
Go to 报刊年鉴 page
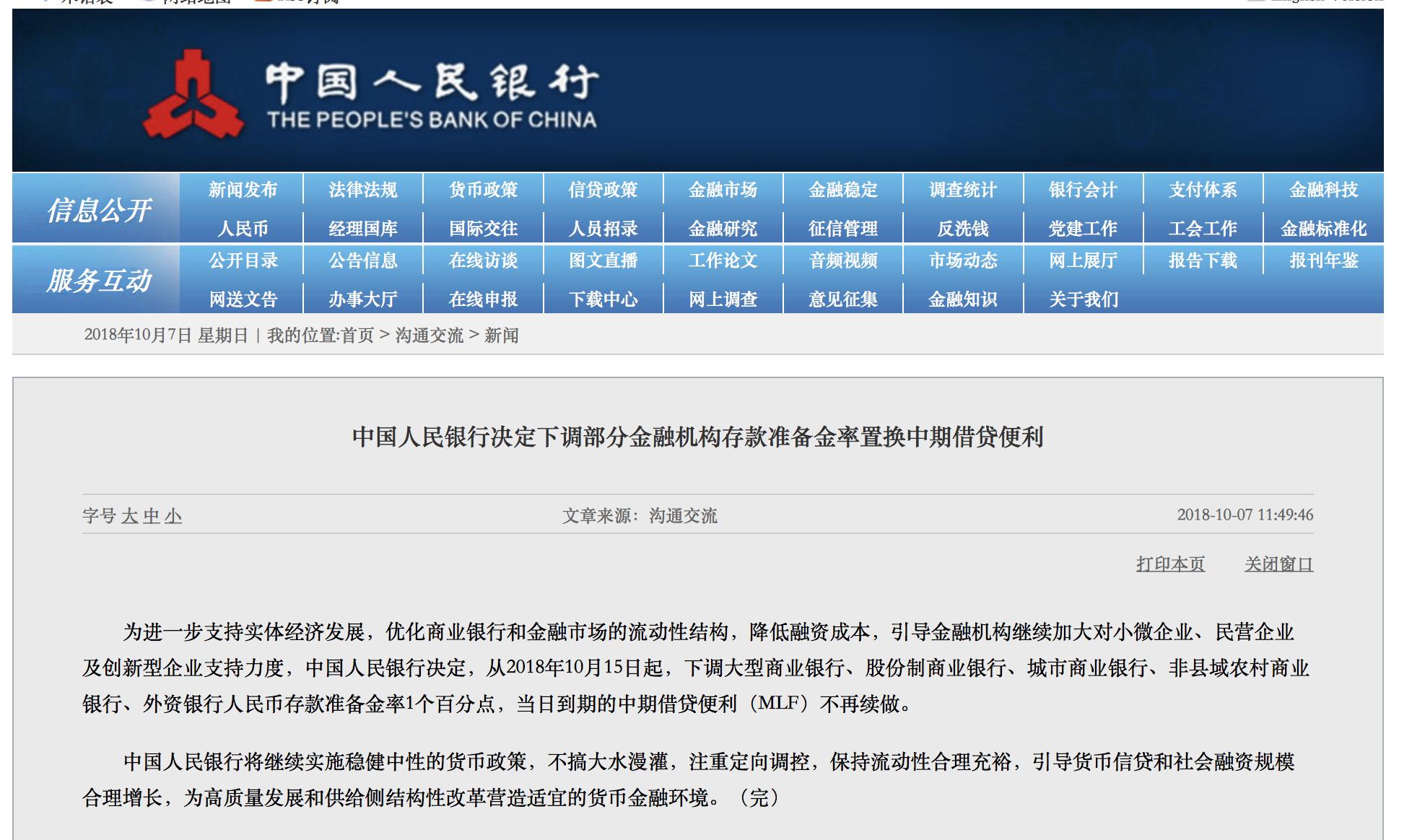point(1323,261)
